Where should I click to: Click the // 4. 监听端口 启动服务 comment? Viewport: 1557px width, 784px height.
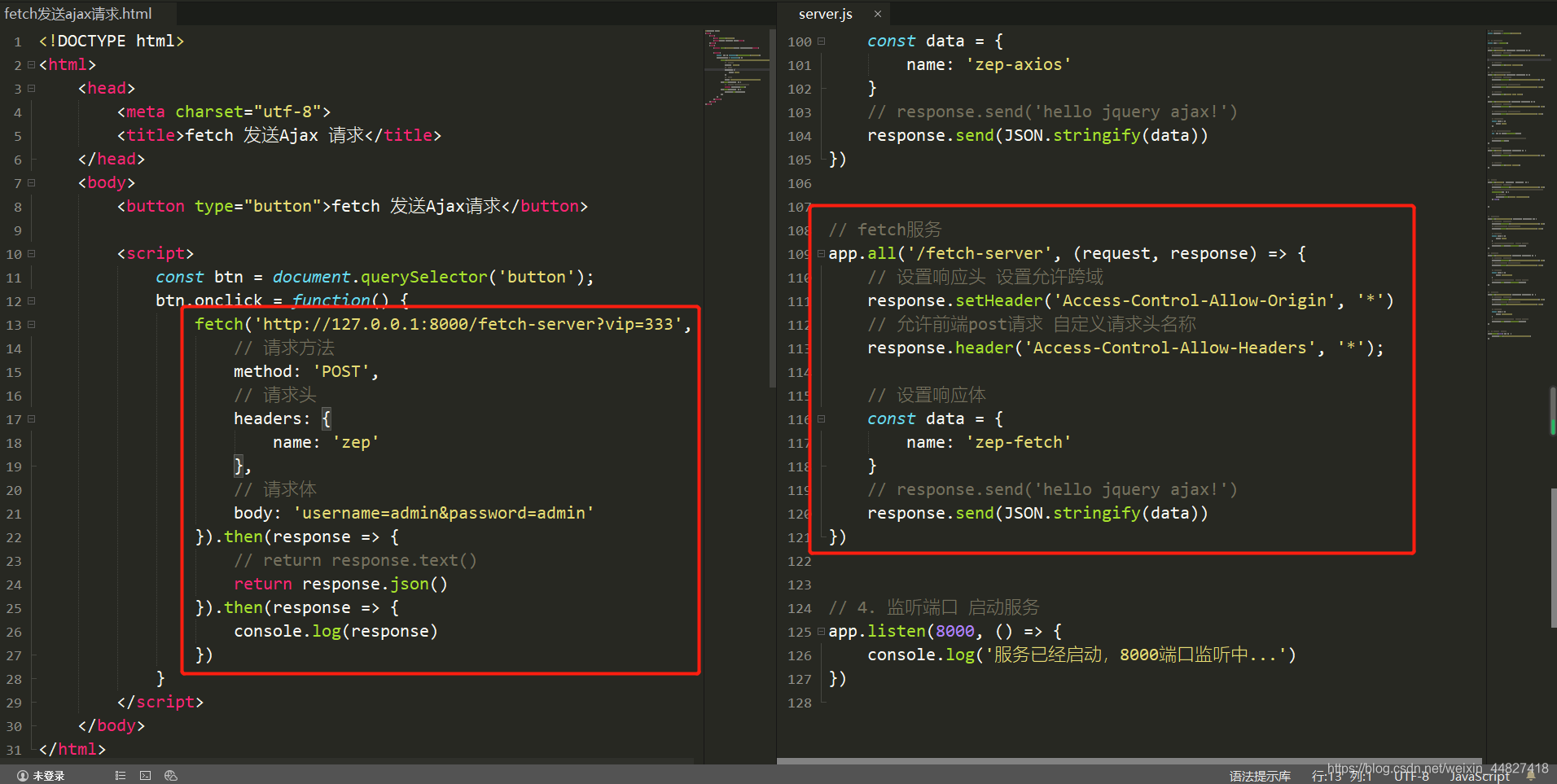934,607
